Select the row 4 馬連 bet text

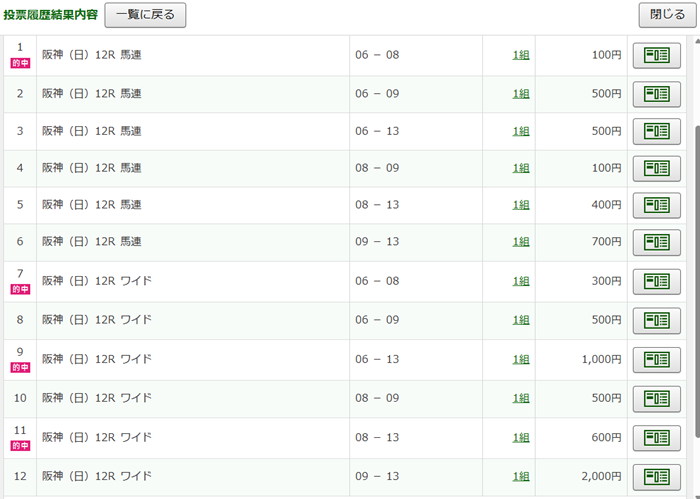pos(91,168)
